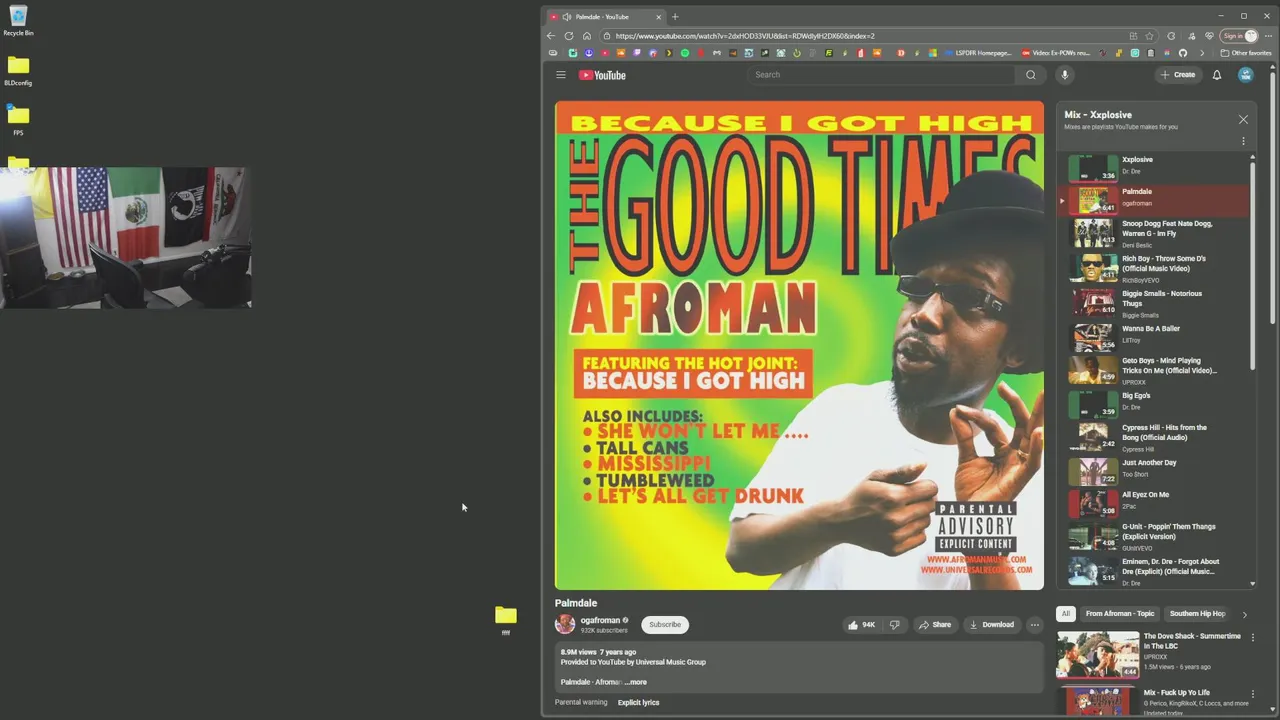Play Xxplosive by Dr. Dre in playlist
Screen dimensions: 1280x720
tap(1155, 167)
